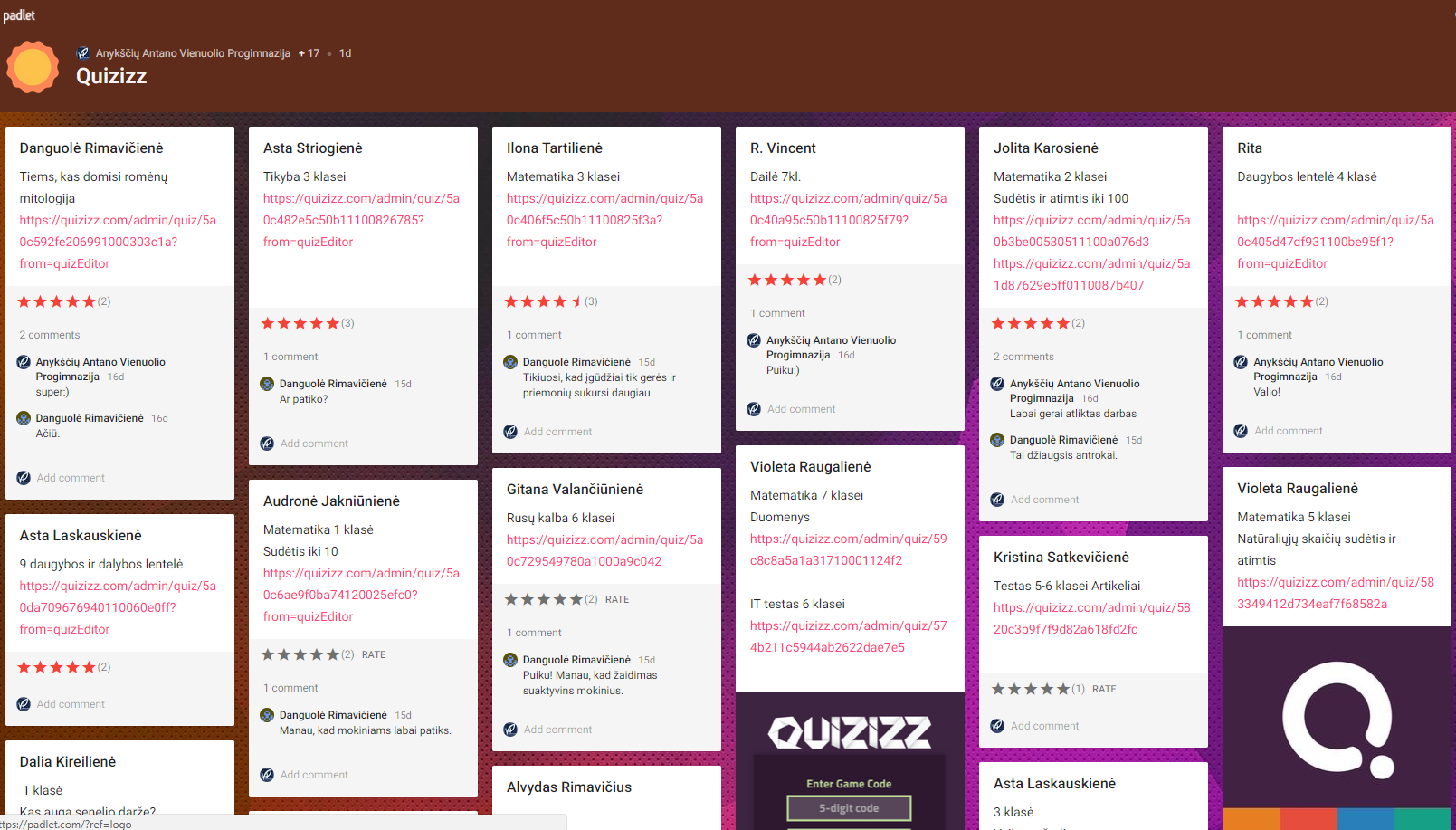Screen dimensions: 1456x830
Task: Open quiz link in Danguolė Rimavičienė post
Action: pos(118,242)
